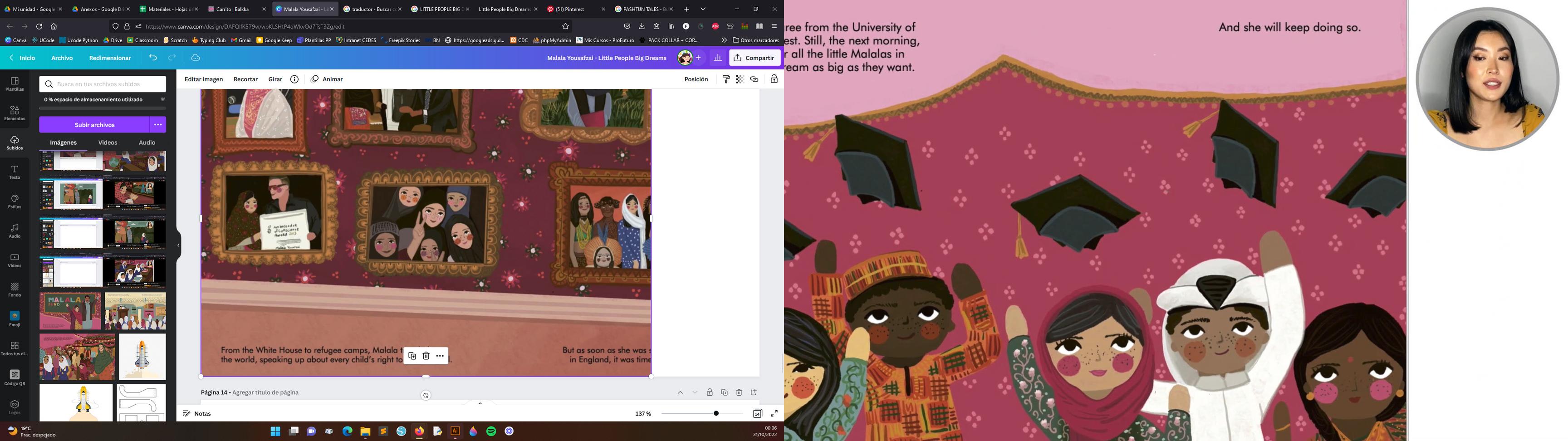
Task: Open the Estilos sidebar panel
Action: 15,201
